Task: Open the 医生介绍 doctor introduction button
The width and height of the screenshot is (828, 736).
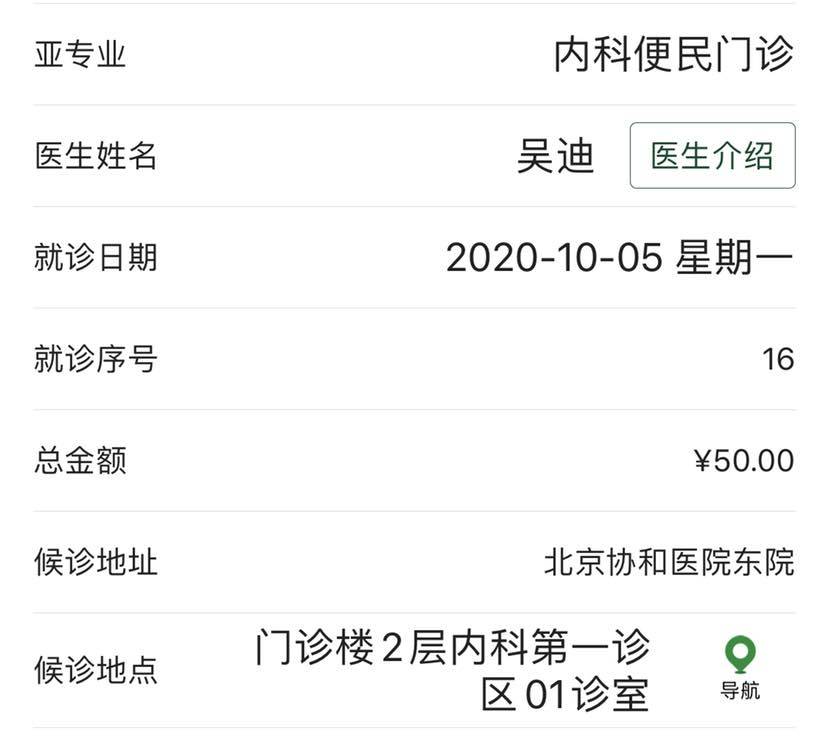Action: tap(712, 156)
